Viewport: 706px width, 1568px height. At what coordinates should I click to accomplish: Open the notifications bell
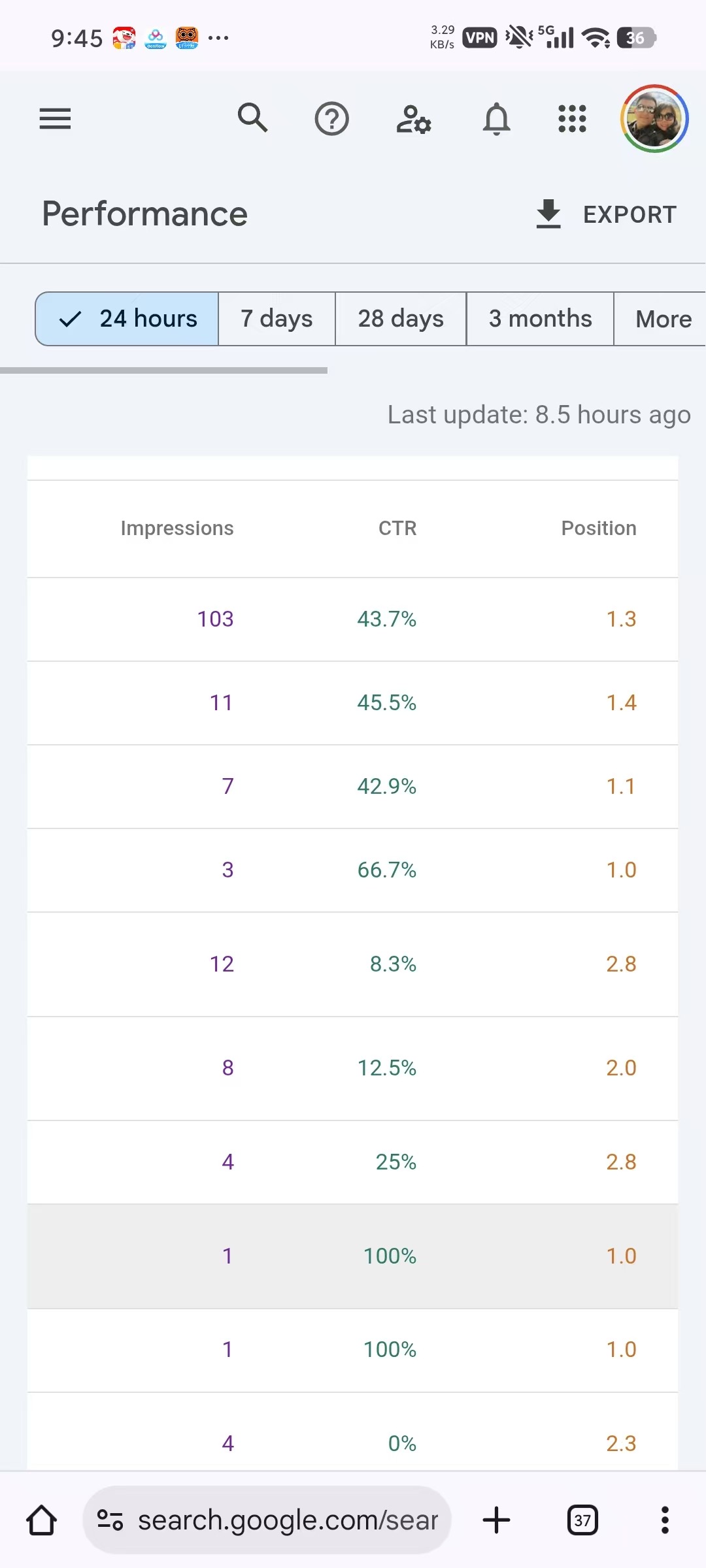coord(496,119)
